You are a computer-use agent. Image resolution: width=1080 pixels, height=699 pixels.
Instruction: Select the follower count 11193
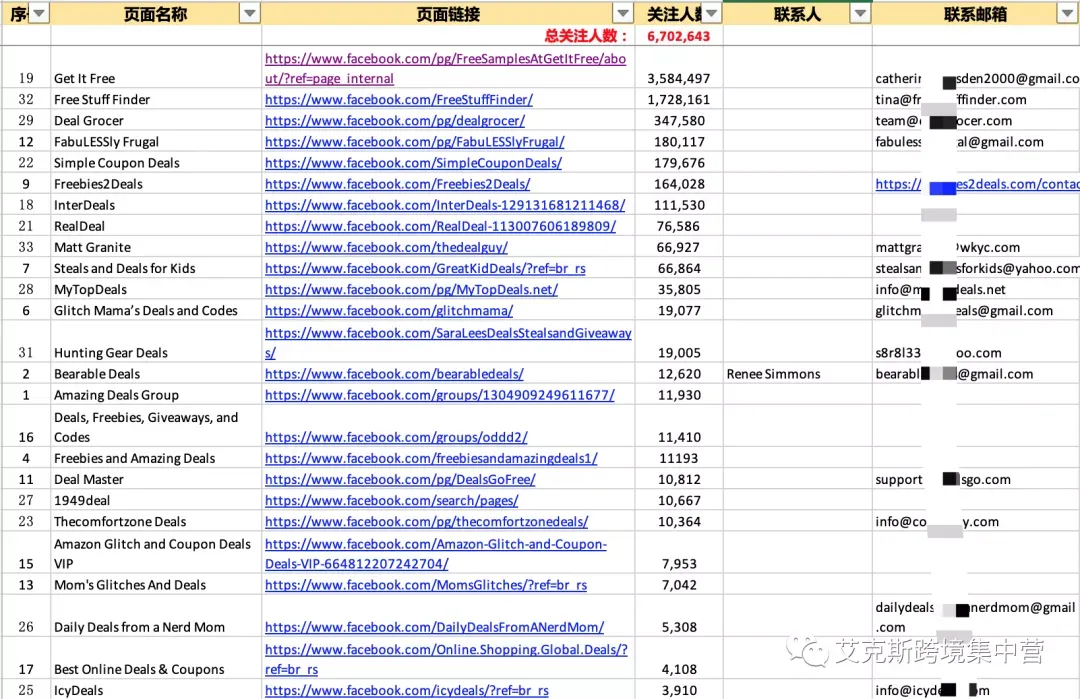[678, 459]
